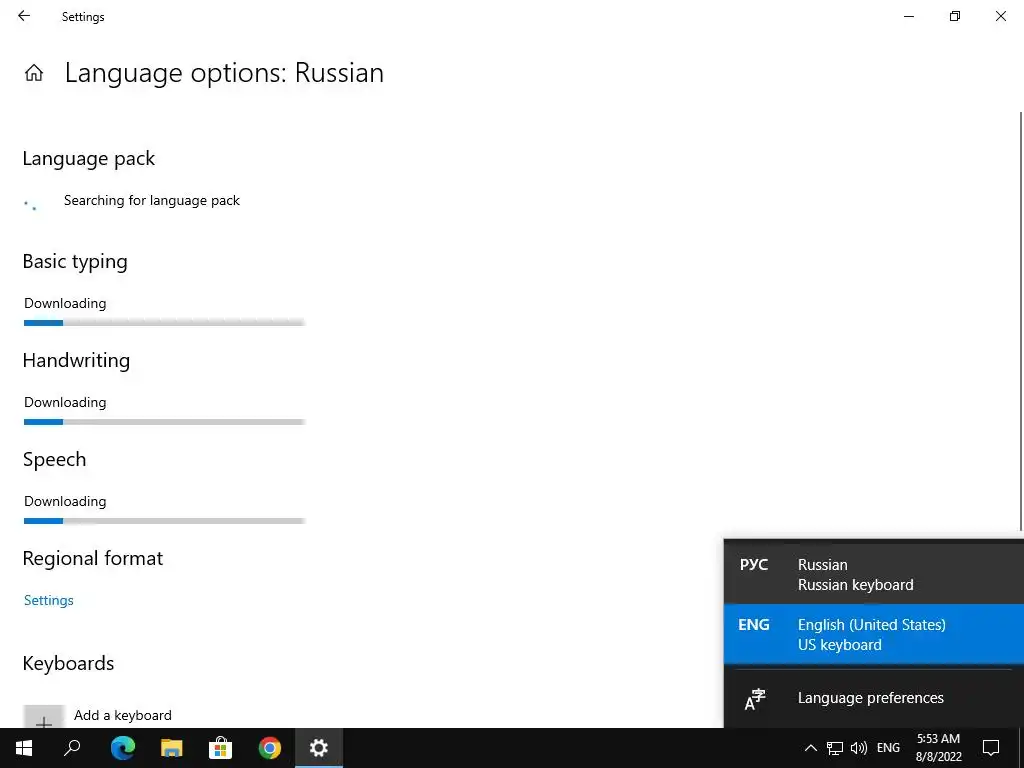Restore down the Settings window
The height and width of the screenshot is (768, 1024).
(x=955, y=16)
